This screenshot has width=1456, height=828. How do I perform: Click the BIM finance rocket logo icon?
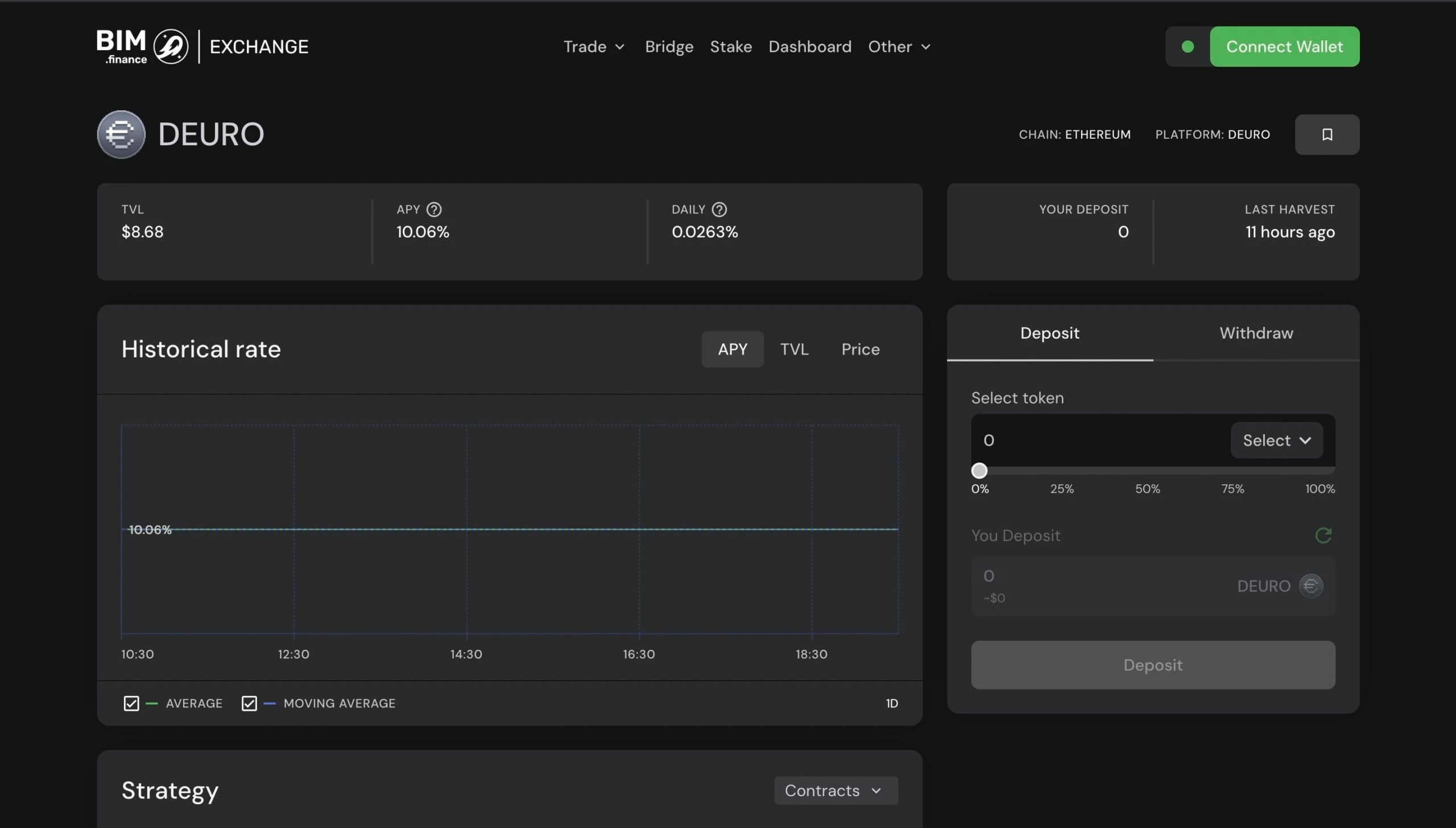(171, 47)
